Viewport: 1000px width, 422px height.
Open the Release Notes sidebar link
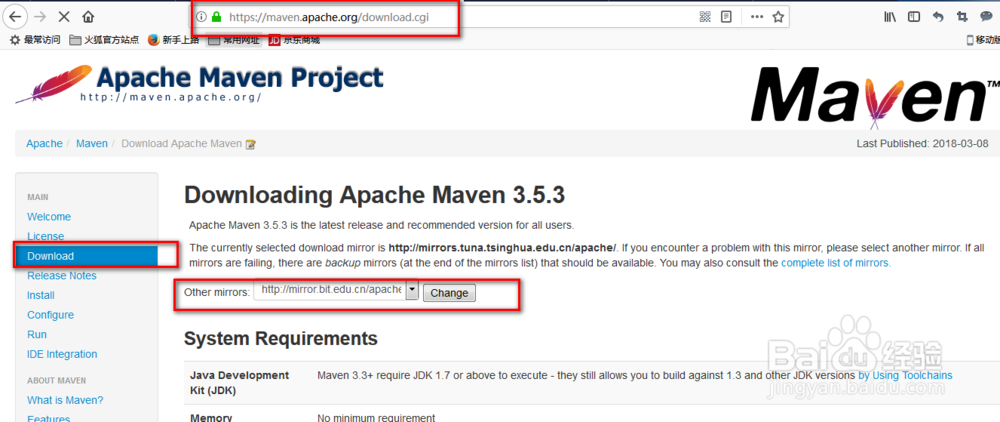(x=62, y=275)
